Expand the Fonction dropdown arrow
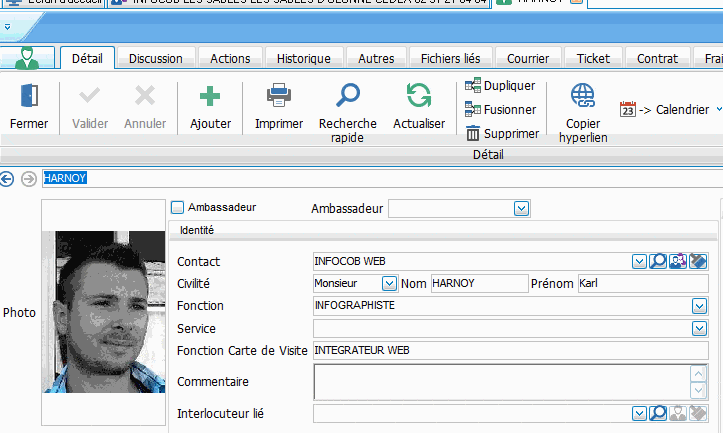Viewport: 723px width, 433px height. point(699,306)
